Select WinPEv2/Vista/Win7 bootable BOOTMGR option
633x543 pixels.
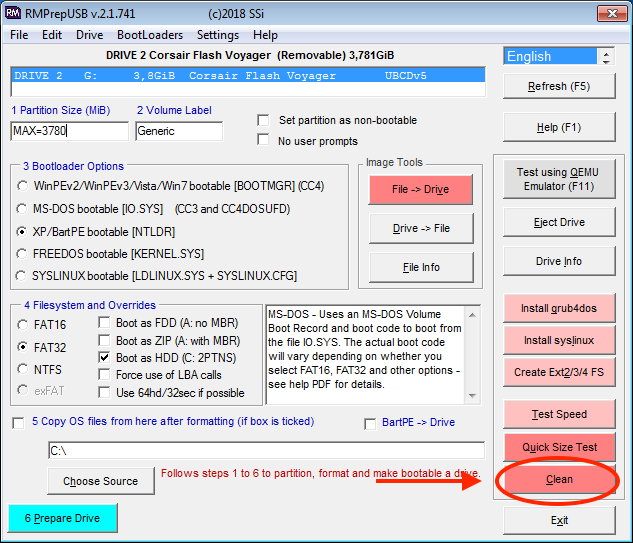[22, 186]
